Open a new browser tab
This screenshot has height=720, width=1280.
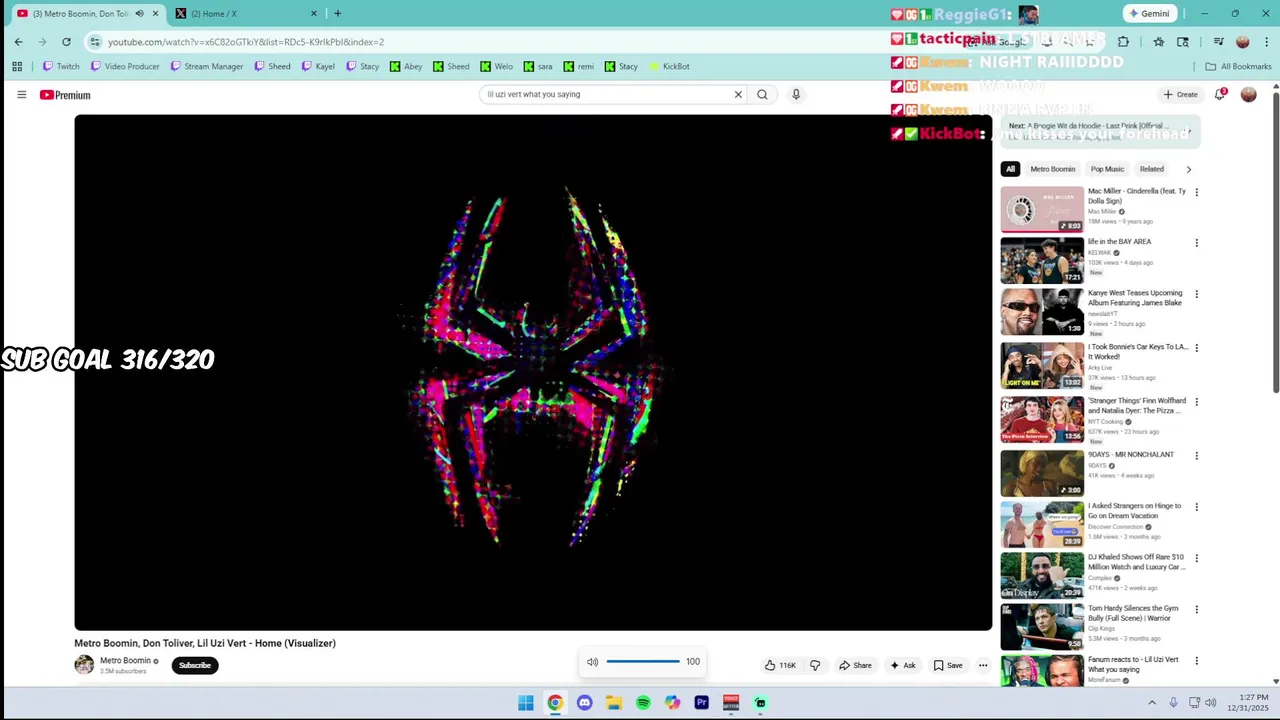coord(337,14)
